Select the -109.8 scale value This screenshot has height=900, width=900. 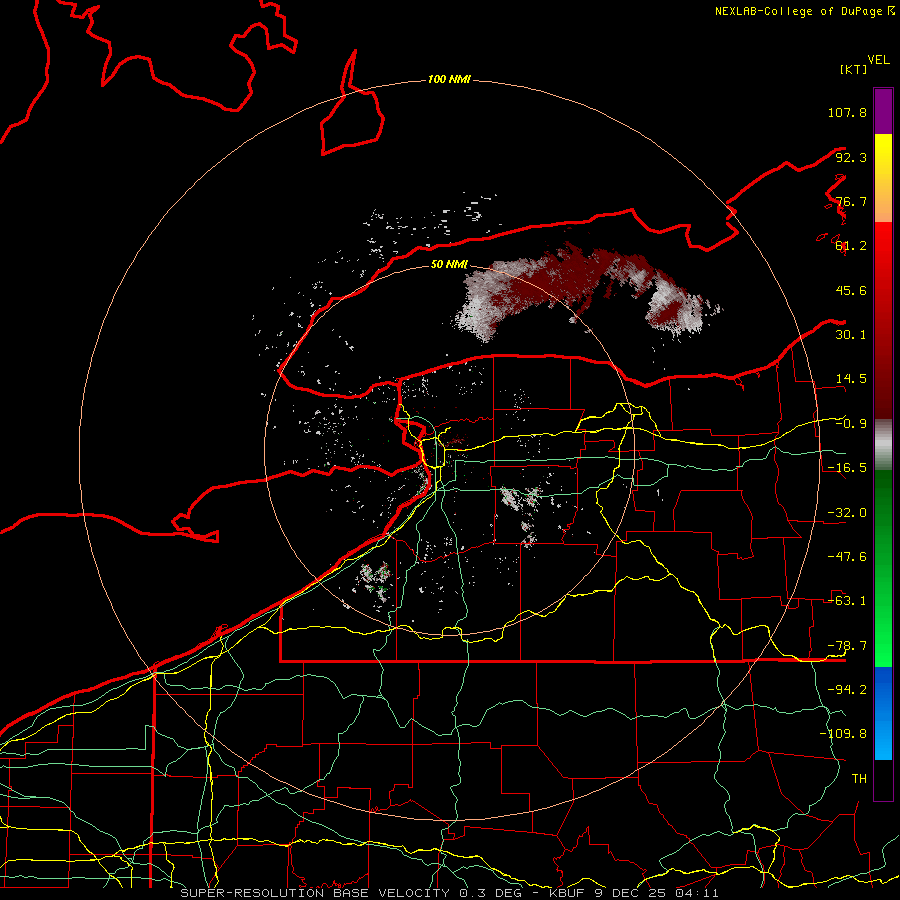[843, 734]
